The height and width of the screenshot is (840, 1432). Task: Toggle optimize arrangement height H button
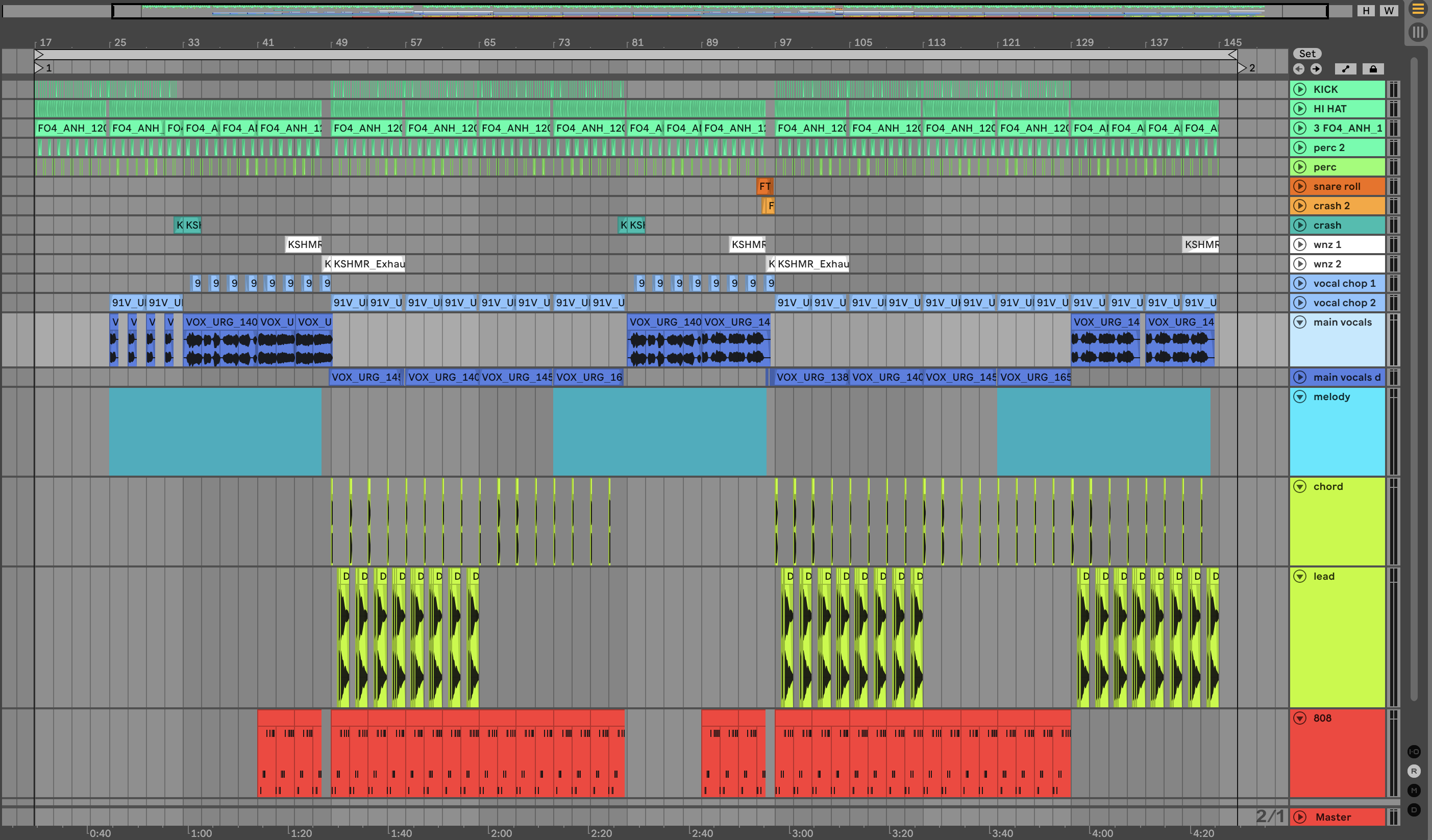[1366, 10]
